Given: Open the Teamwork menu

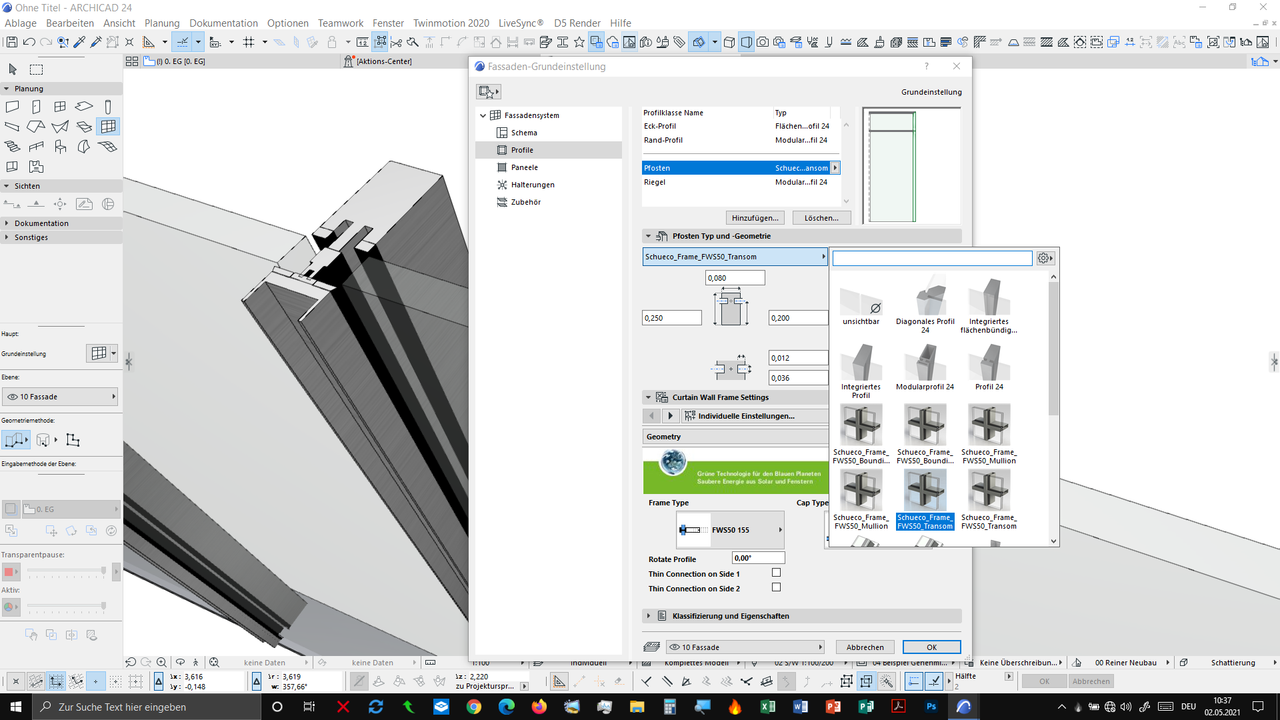Looking at the screenshot, I should (x=341, y=23).
